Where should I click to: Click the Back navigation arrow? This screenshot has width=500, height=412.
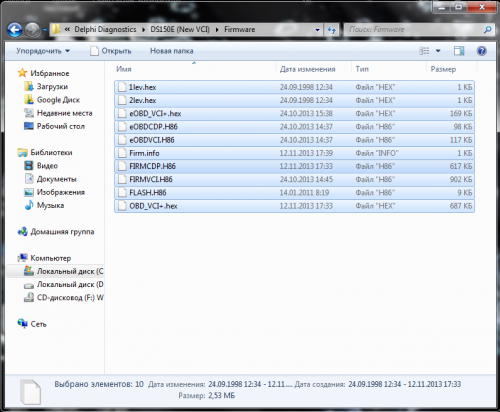pos(15,30)
